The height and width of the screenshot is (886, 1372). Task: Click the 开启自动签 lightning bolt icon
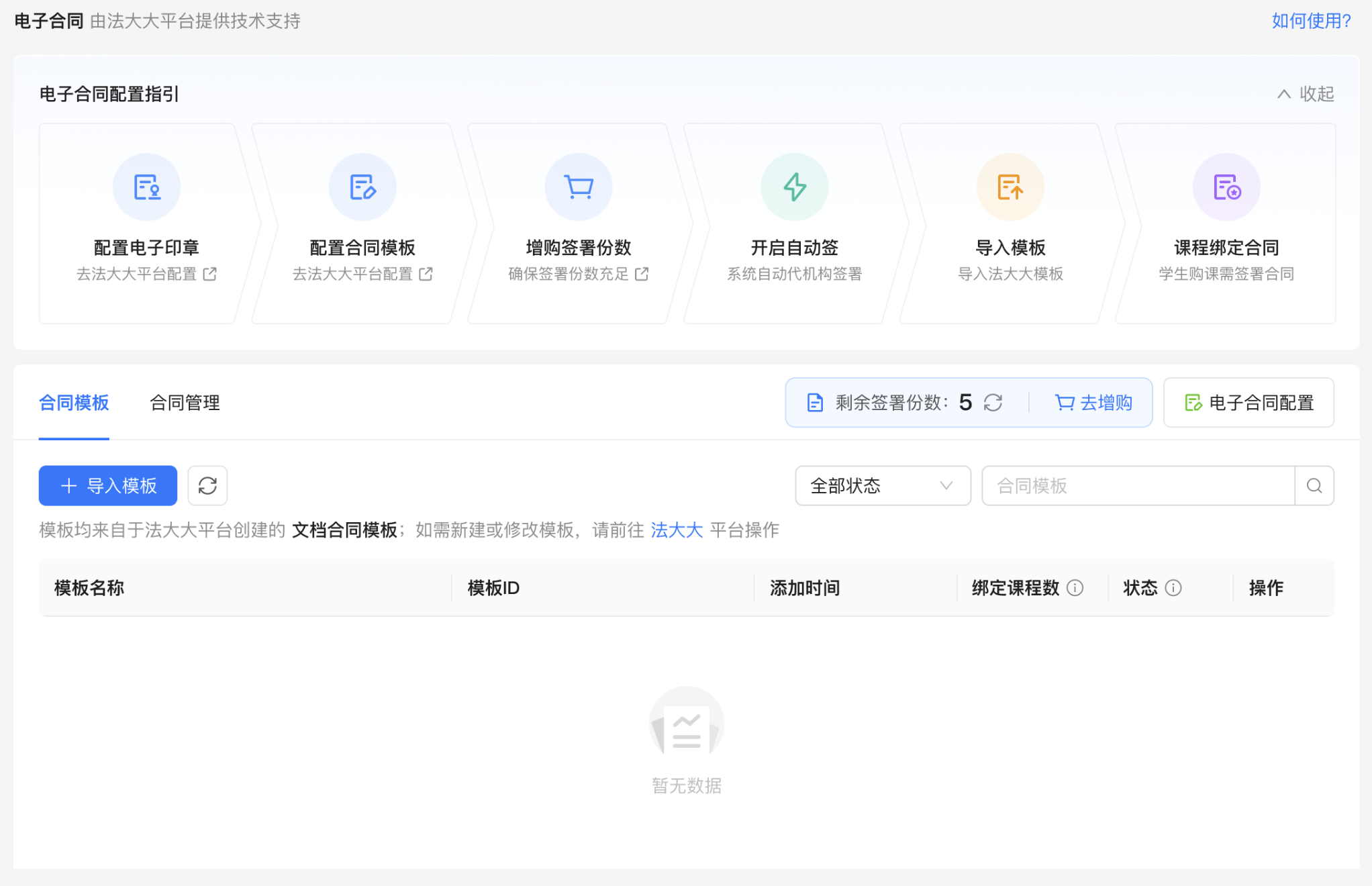794,187
